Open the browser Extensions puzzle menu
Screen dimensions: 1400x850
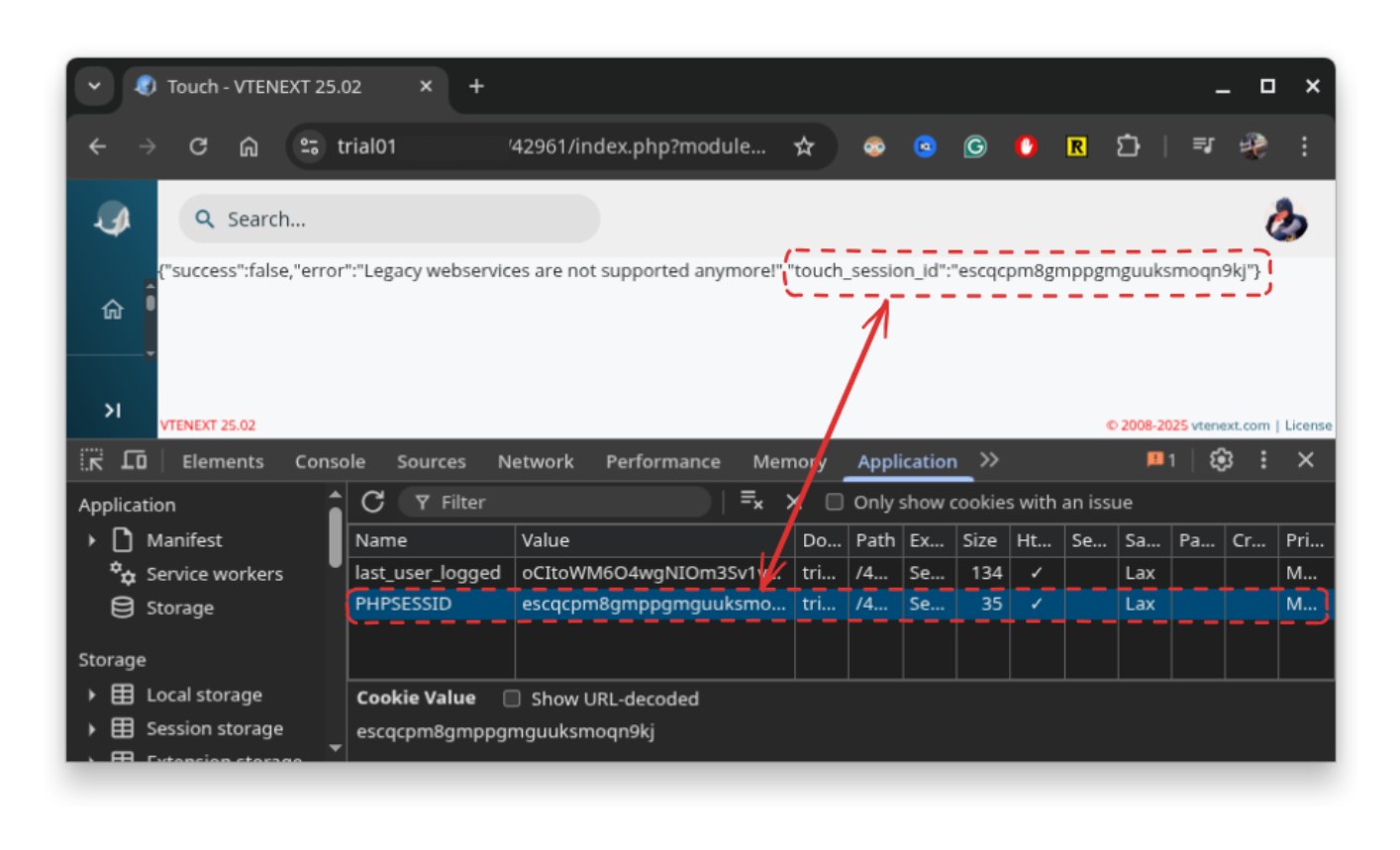pyautogui.click(x=1127, y=146)
